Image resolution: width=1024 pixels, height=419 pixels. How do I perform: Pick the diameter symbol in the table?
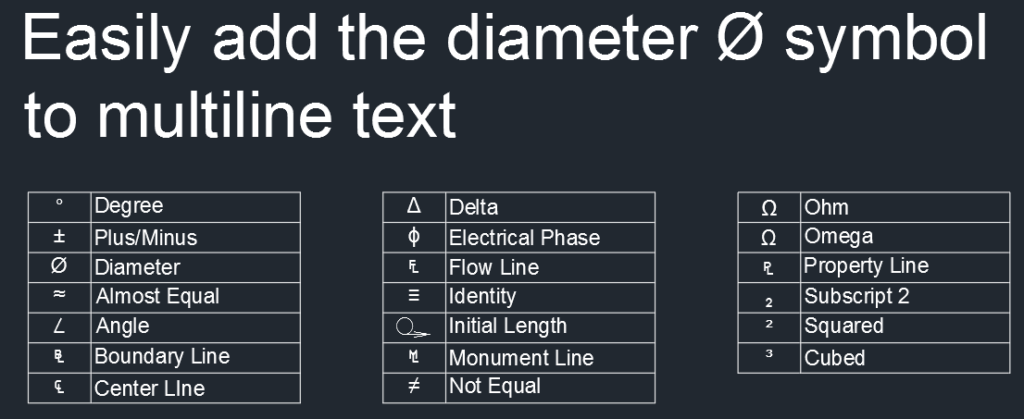(x=59, y=266)
